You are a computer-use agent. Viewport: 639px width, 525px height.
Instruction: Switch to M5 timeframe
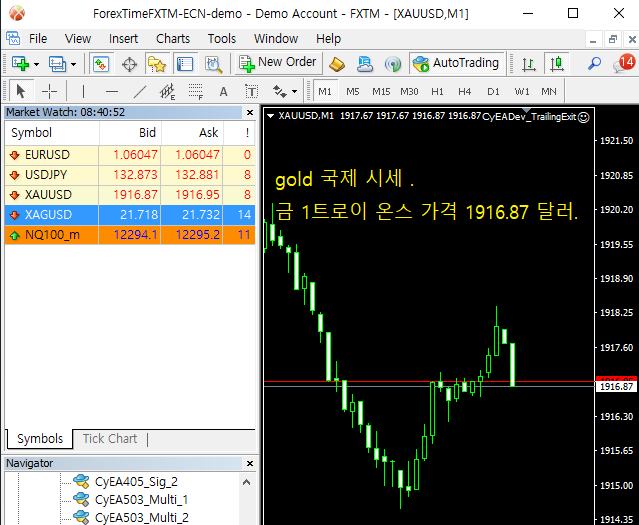[x=353, y=91]
